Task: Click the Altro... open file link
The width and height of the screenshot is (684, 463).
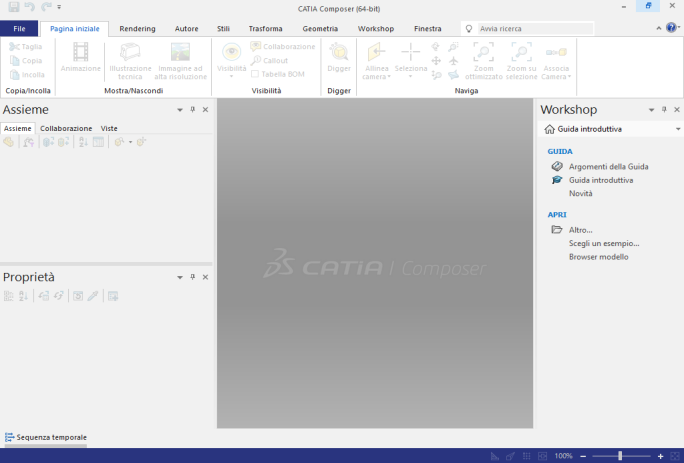Action: 580,230
